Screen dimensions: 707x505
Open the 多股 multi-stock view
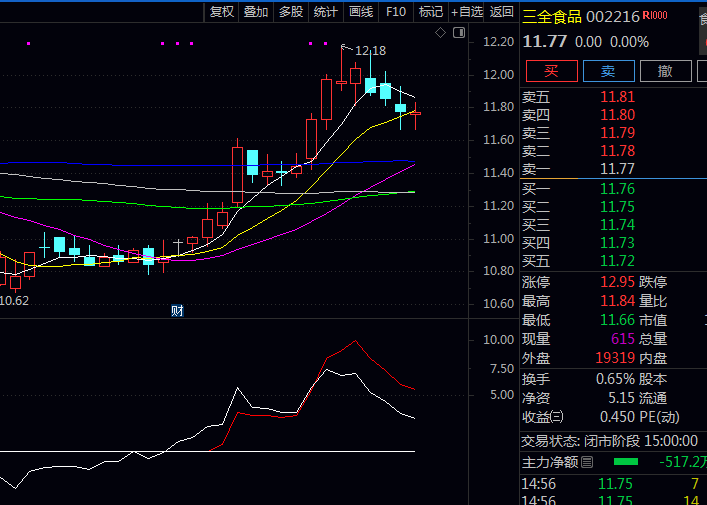click(x=290, y=12)
